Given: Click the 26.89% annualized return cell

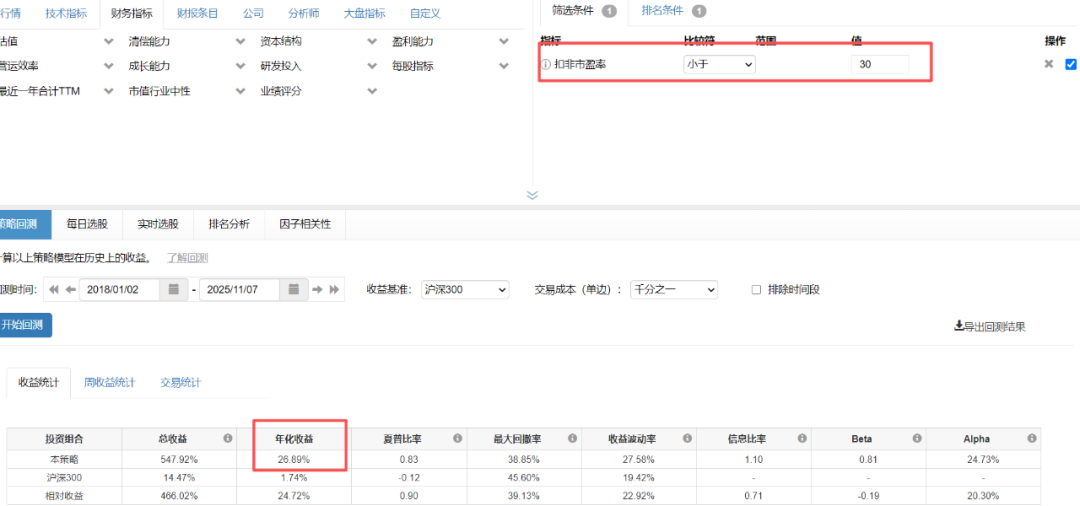Looking at the screenshot, I should 294,459.
